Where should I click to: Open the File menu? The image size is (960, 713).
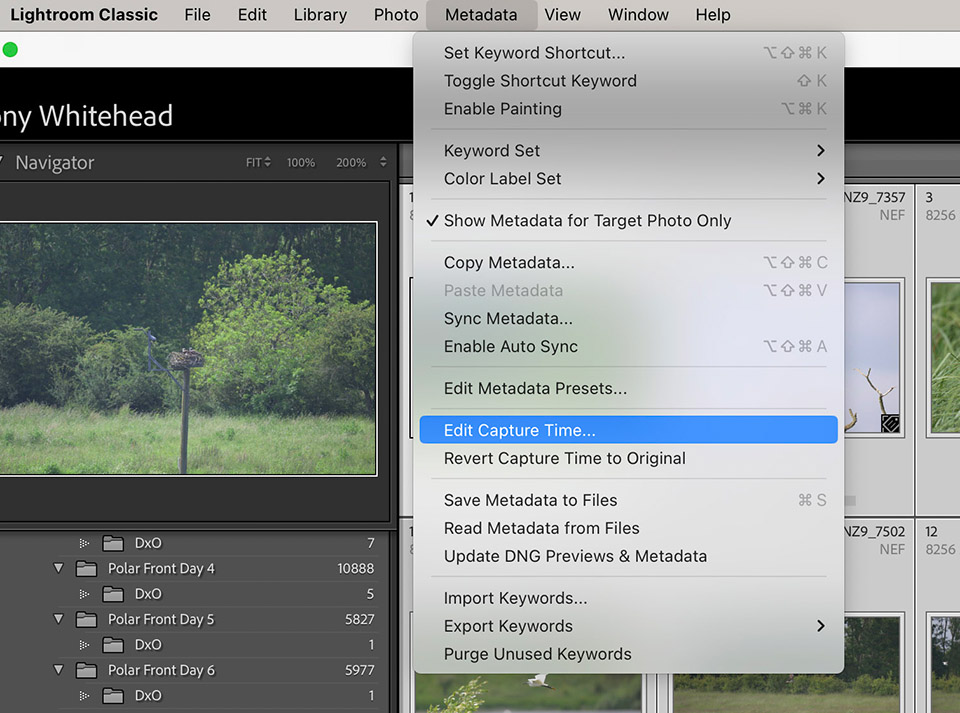(x=197, y=15)
